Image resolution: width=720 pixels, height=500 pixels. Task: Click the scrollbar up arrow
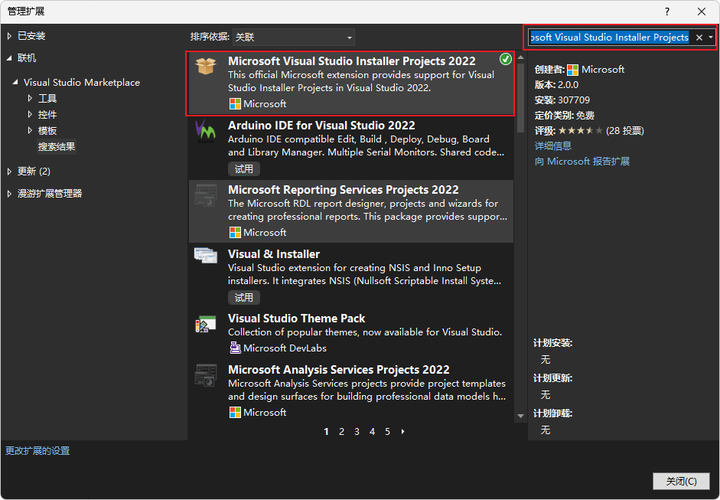click(x=520, y=57)
